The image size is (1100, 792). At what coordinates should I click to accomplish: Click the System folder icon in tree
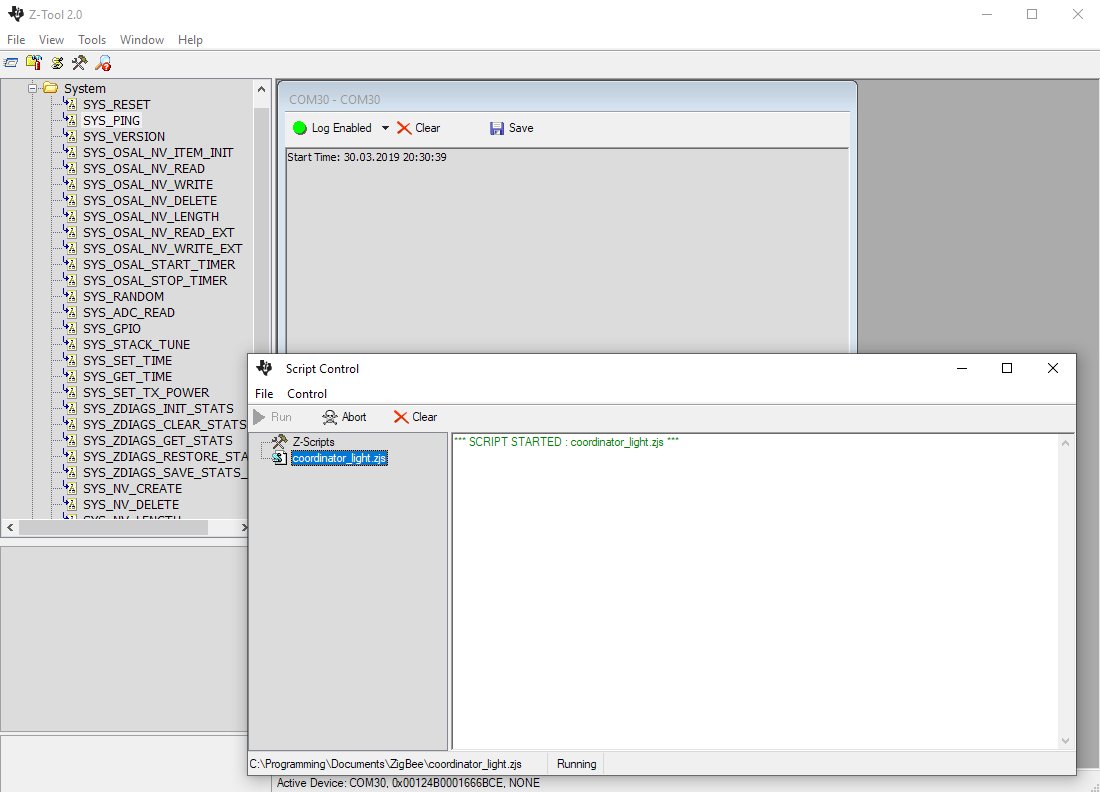click(51, 88)
